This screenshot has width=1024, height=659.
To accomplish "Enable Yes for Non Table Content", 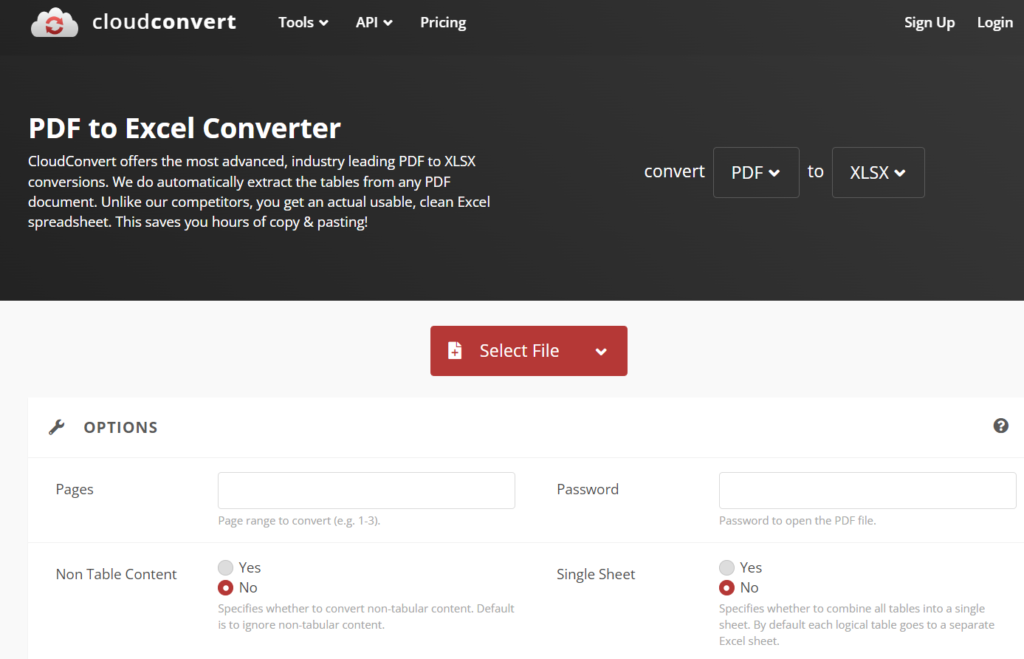I will click(x=224, y=567).
